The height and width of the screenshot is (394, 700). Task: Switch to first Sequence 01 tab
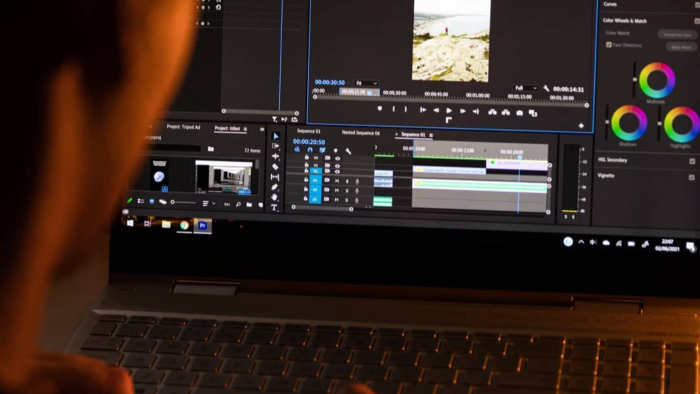point(308,131)
